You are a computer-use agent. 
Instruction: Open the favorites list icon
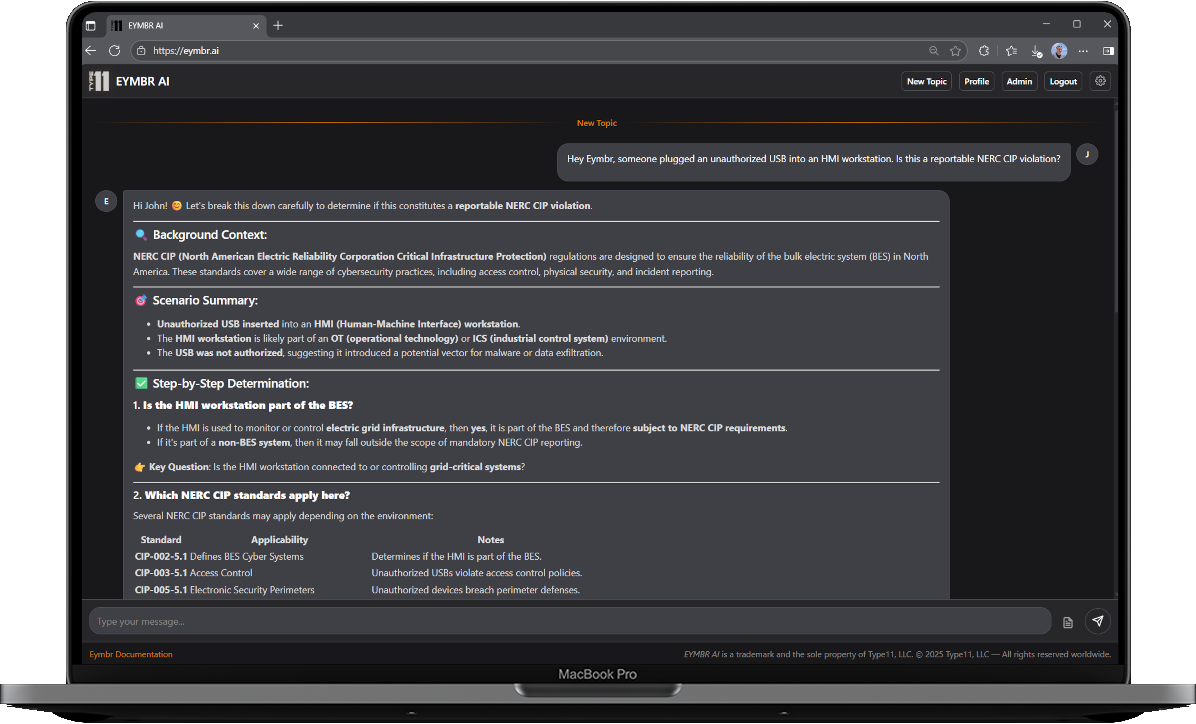tap(1011, 51)
